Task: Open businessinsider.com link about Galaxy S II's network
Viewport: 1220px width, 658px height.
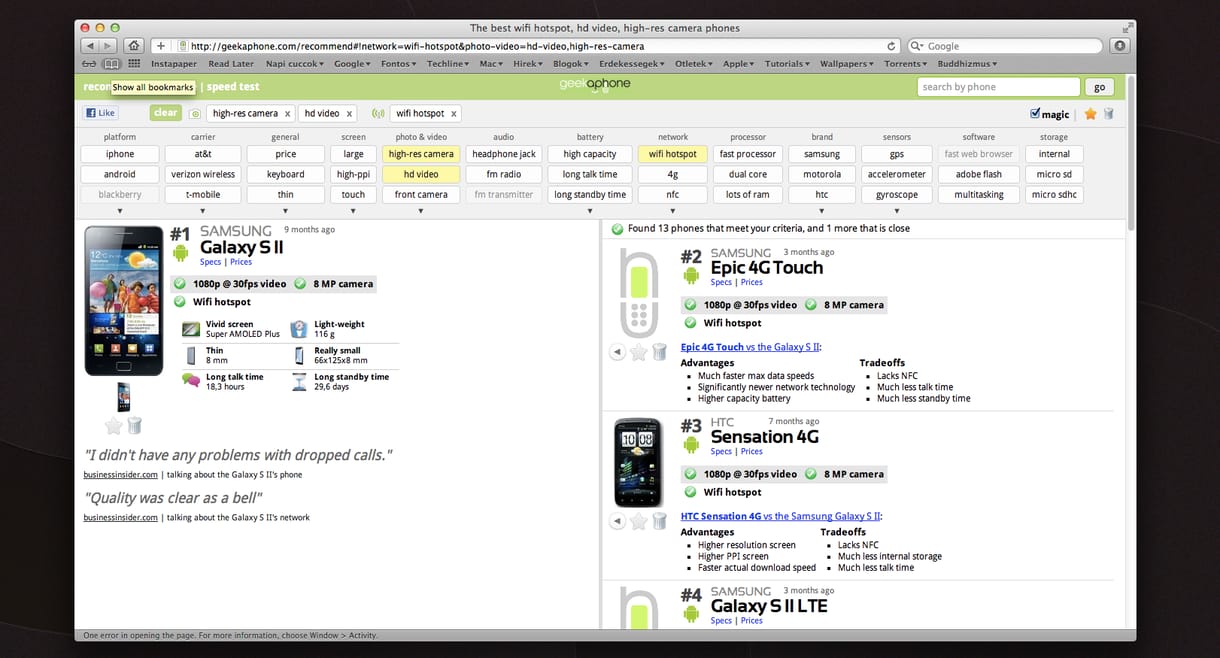Action: pos(120,518)
